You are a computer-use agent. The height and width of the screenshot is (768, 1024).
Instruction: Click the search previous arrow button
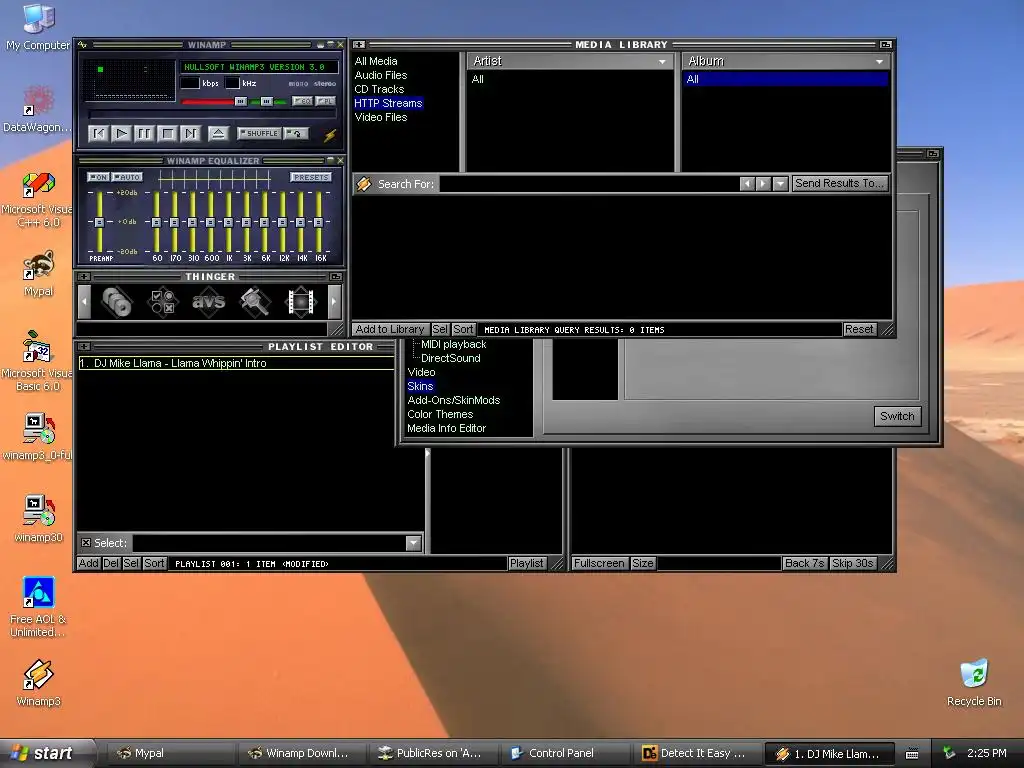[748, 184]
